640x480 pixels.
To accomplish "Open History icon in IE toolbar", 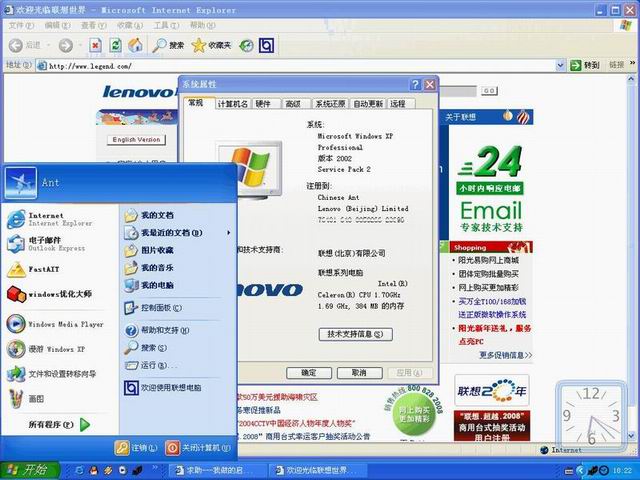I will [x=246, y=46].
